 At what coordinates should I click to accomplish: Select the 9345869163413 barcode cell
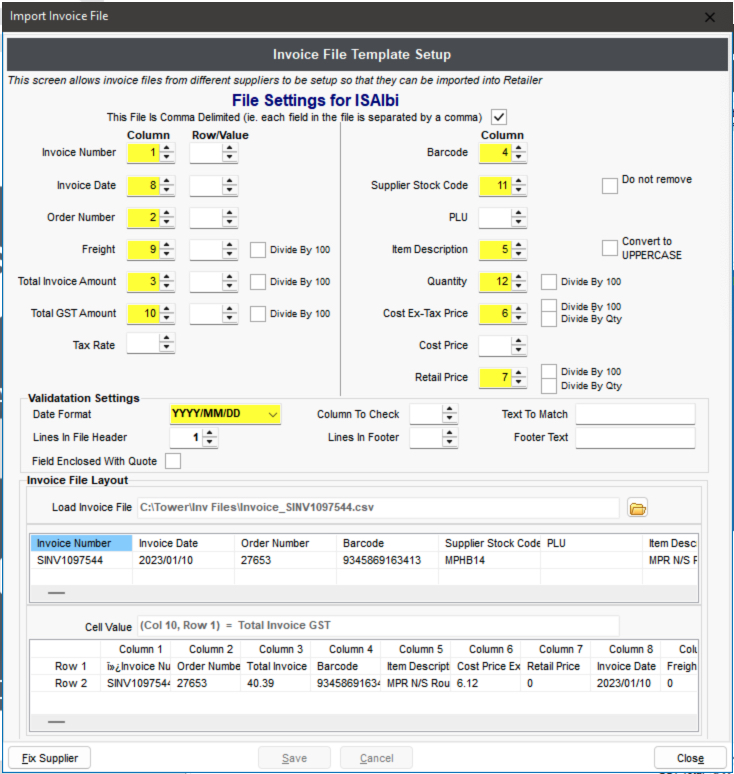[x=387, y=560]
